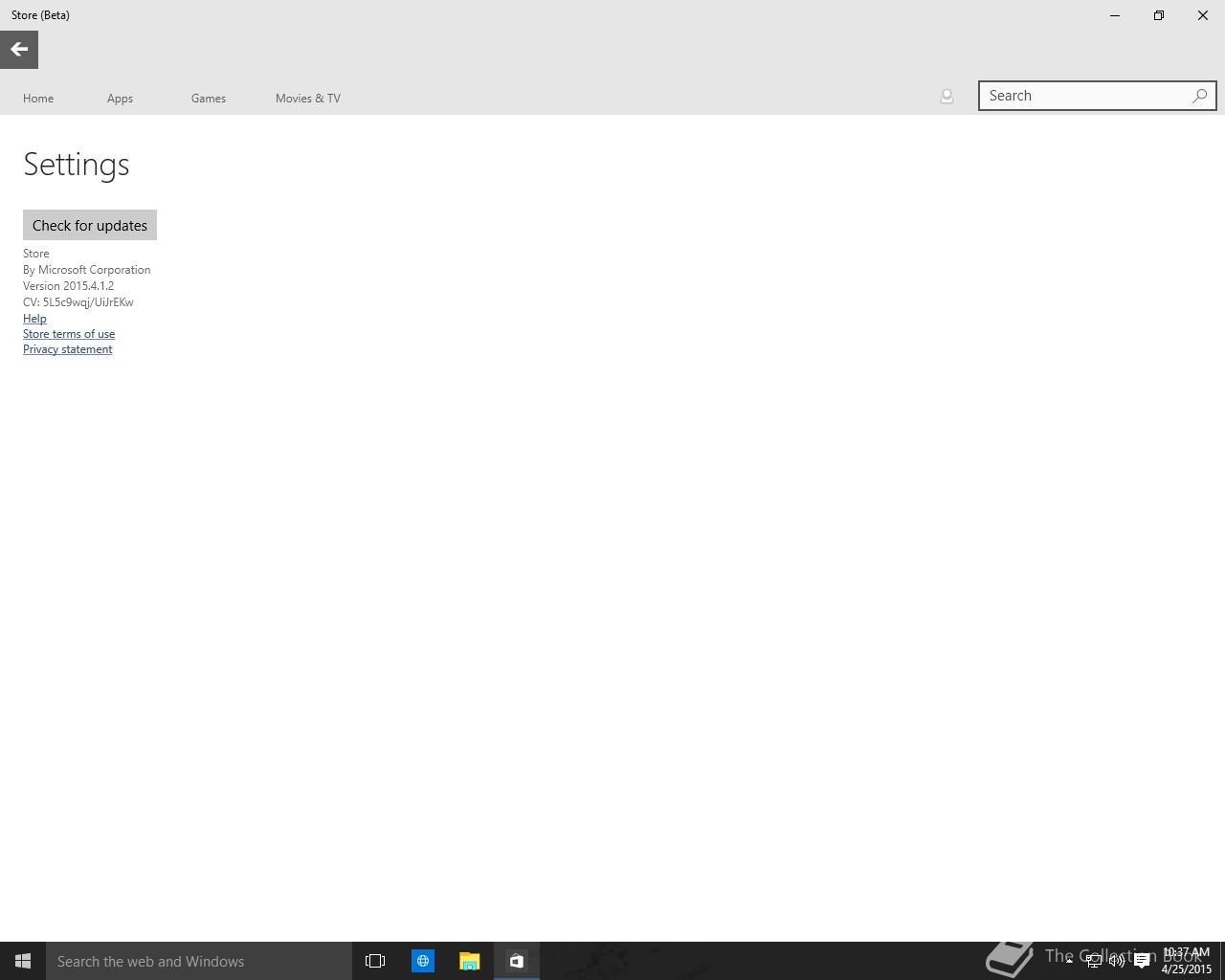The image size is (1225, 980).
Task: Open the Privacy statement link
Action: point(68,349)
